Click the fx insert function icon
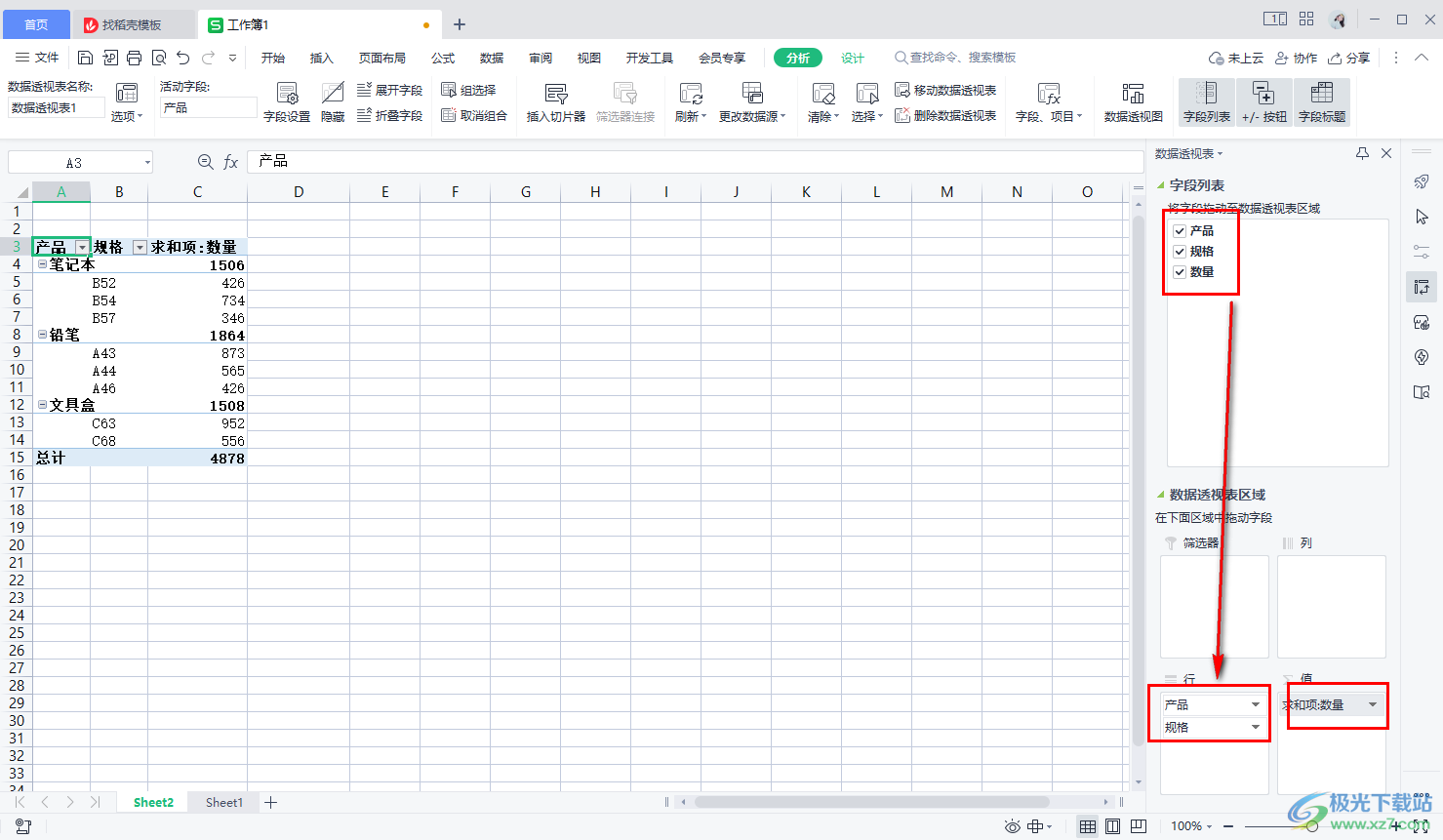Image resolution: width=1443 pixels, height=840 pixels. coord(231,162)
